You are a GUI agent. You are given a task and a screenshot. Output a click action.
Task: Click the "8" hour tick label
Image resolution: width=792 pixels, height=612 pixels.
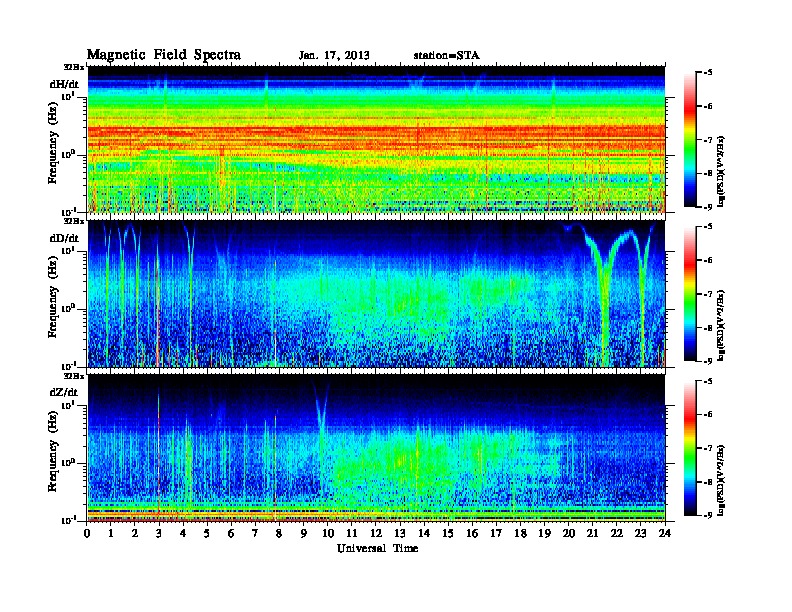279,533
